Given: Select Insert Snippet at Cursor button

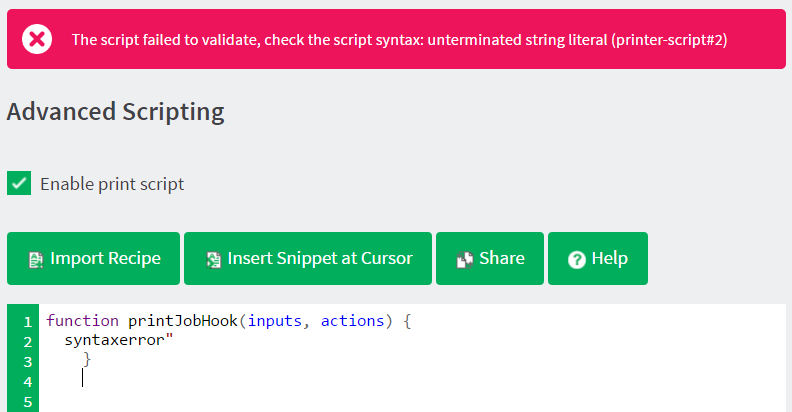Looking at the screenshot, I should (x=308, y=259).
